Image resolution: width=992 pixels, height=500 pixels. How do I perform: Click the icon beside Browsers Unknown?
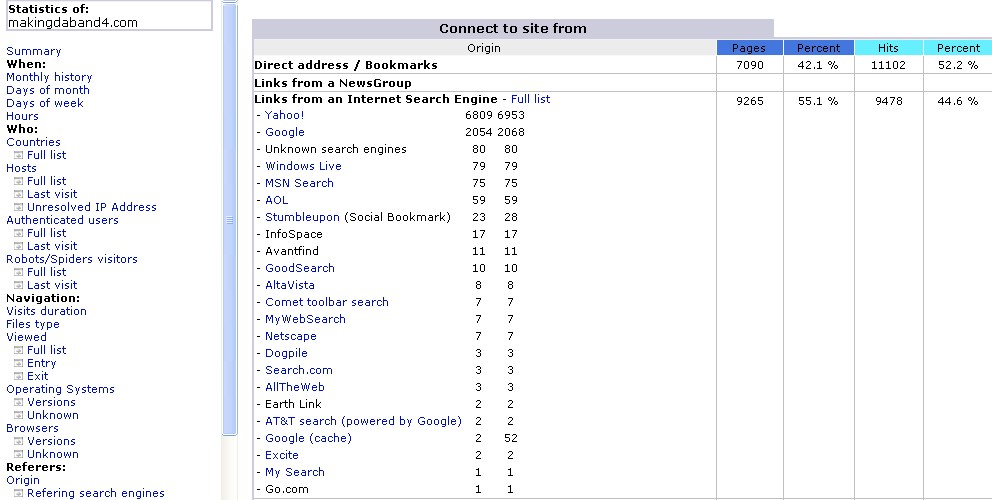coord(18,454)
